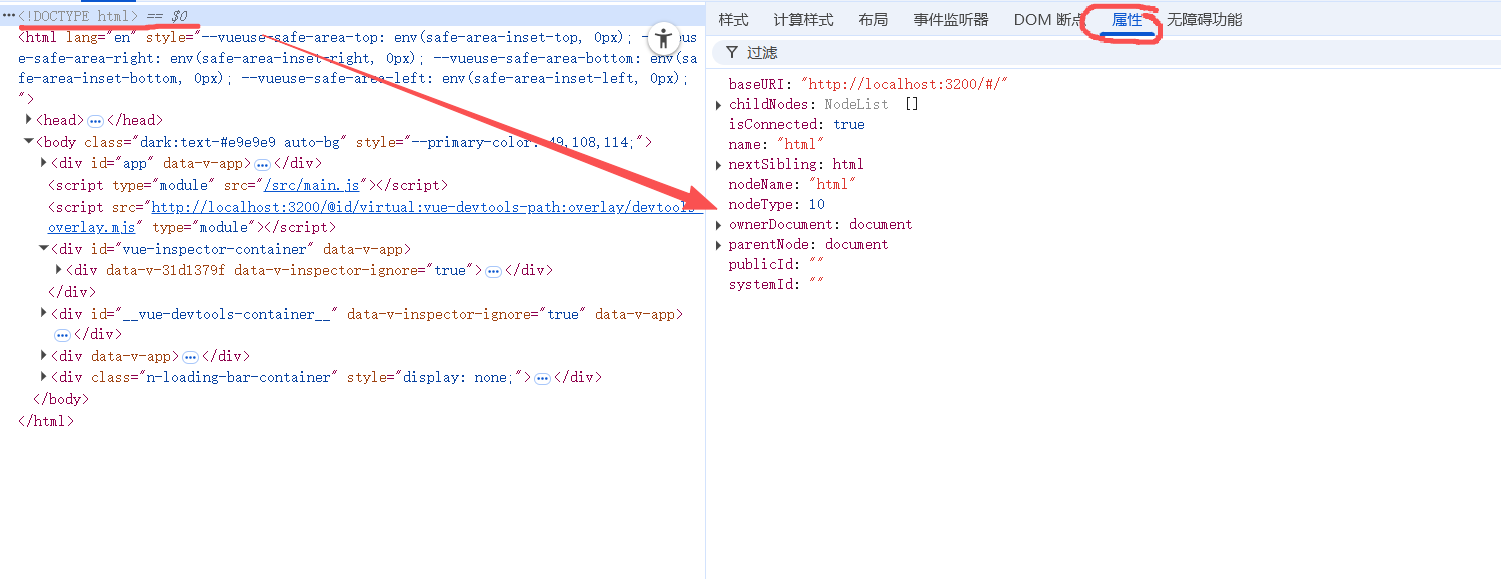Image resolution: width=1501 pixels, height=579 pixels.
Task: Click the isConnected true value
Action: pos(848,125)
